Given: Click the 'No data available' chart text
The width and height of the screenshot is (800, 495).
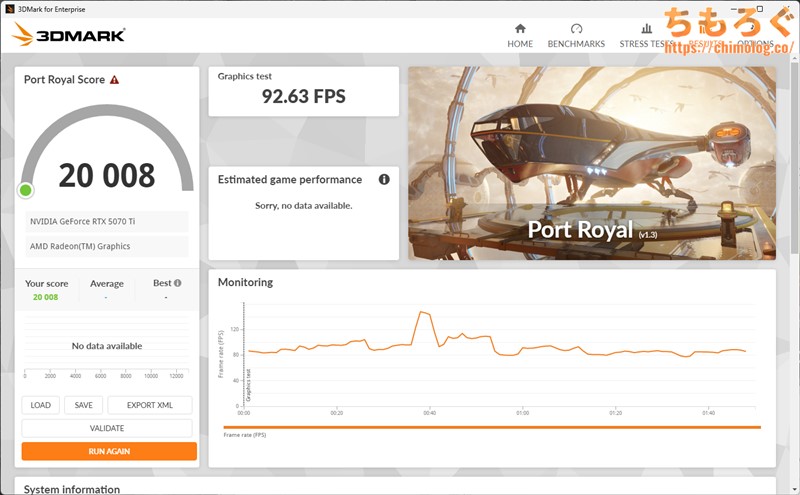Looking at the screenshot, I should pos(107,346).
